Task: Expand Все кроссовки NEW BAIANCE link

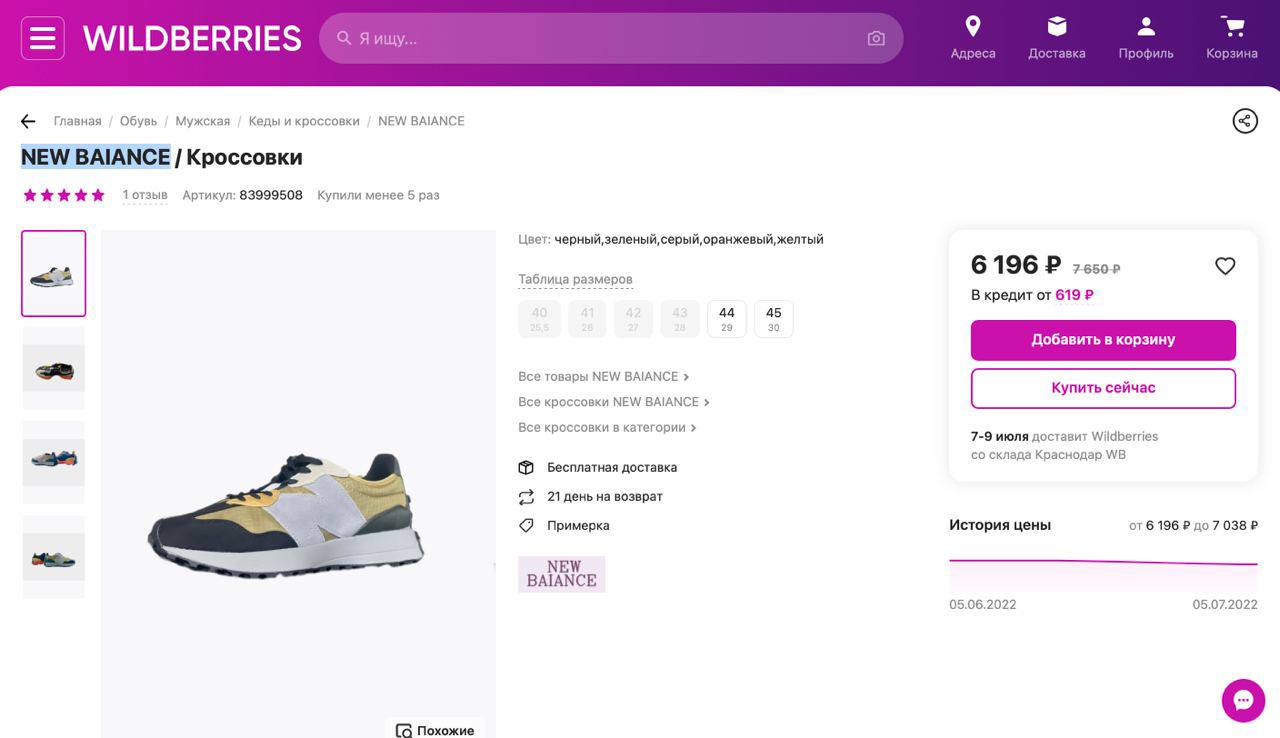Action: [613, 402]
